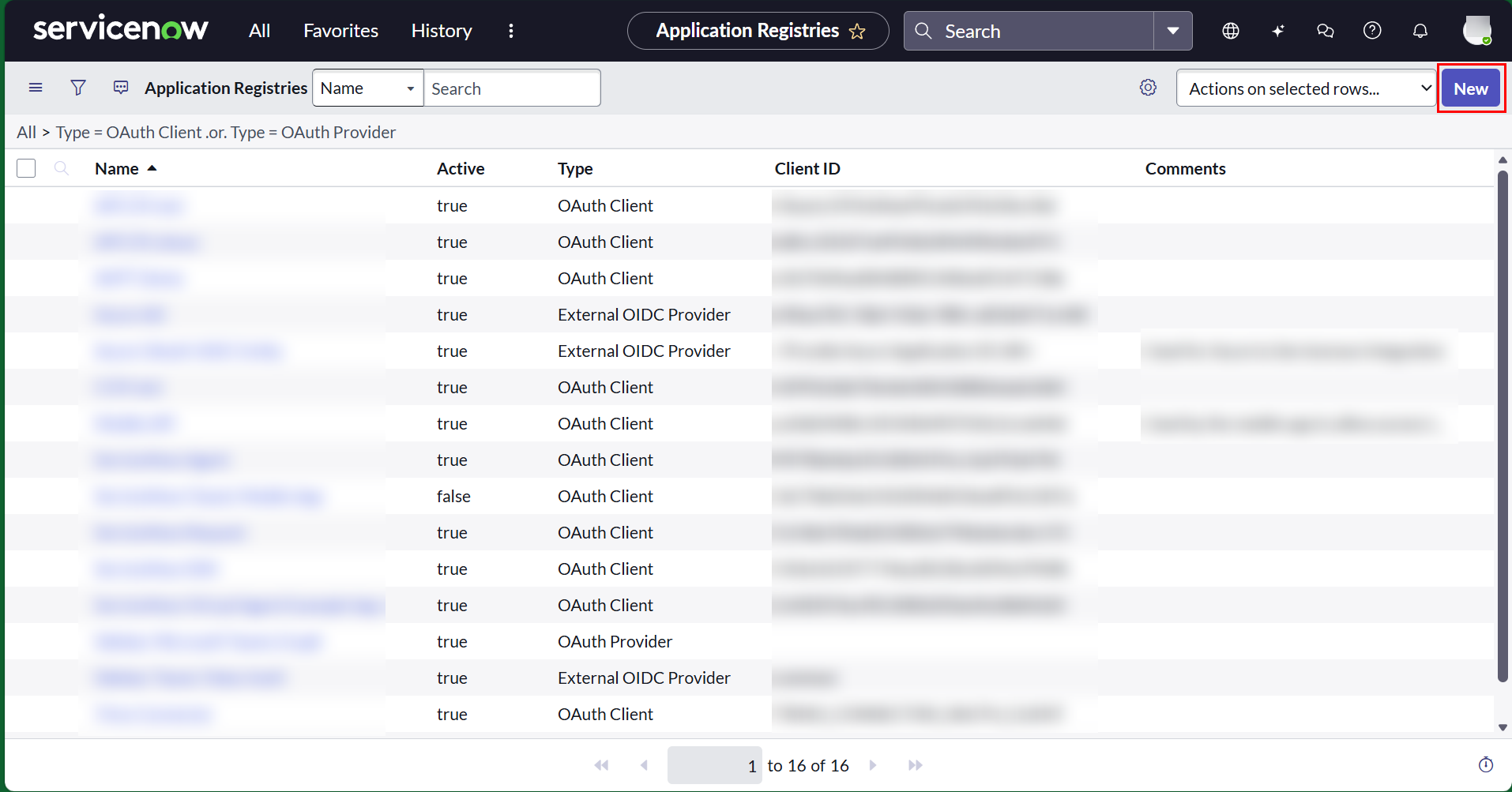The image size is (1512, 792).
Task: Open the list filter funnel icon
Action: point(78,88)
